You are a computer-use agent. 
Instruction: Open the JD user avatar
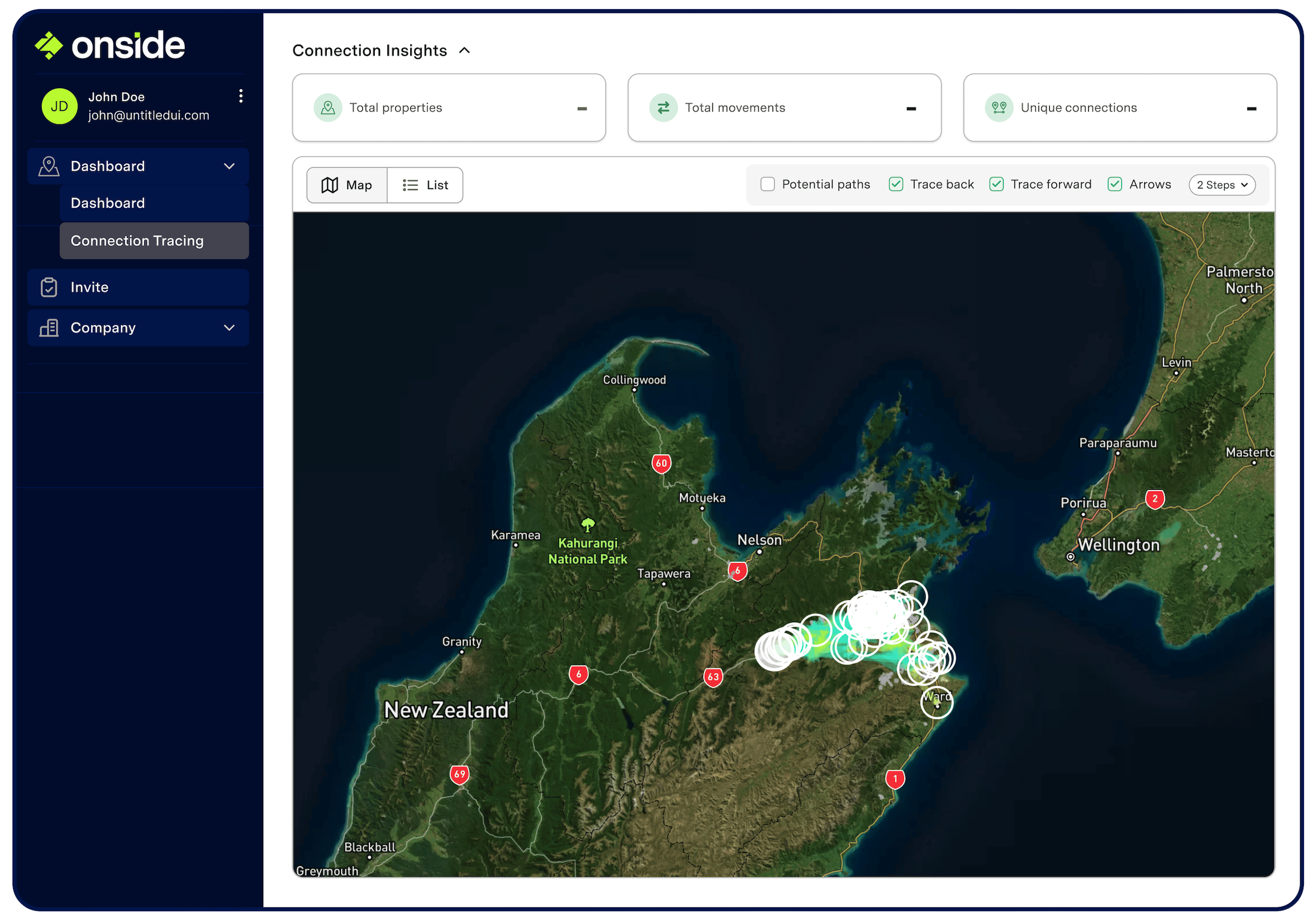[60, 106]
